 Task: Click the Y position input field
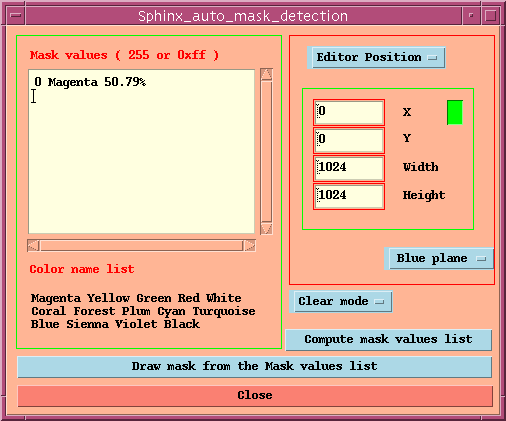349,140
